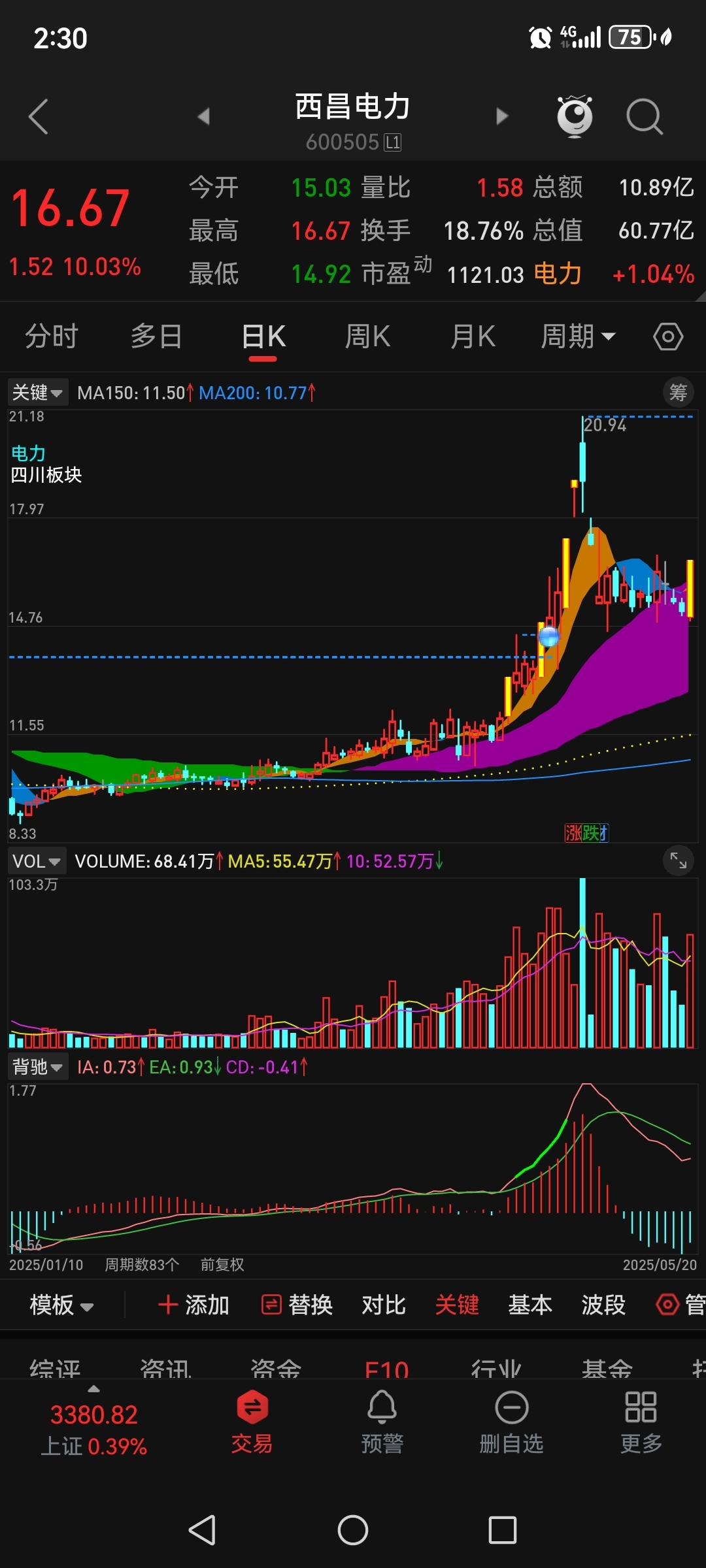Select the 日K tab
This screenshot has width=706, height=1568.
(x=263, y=337)
